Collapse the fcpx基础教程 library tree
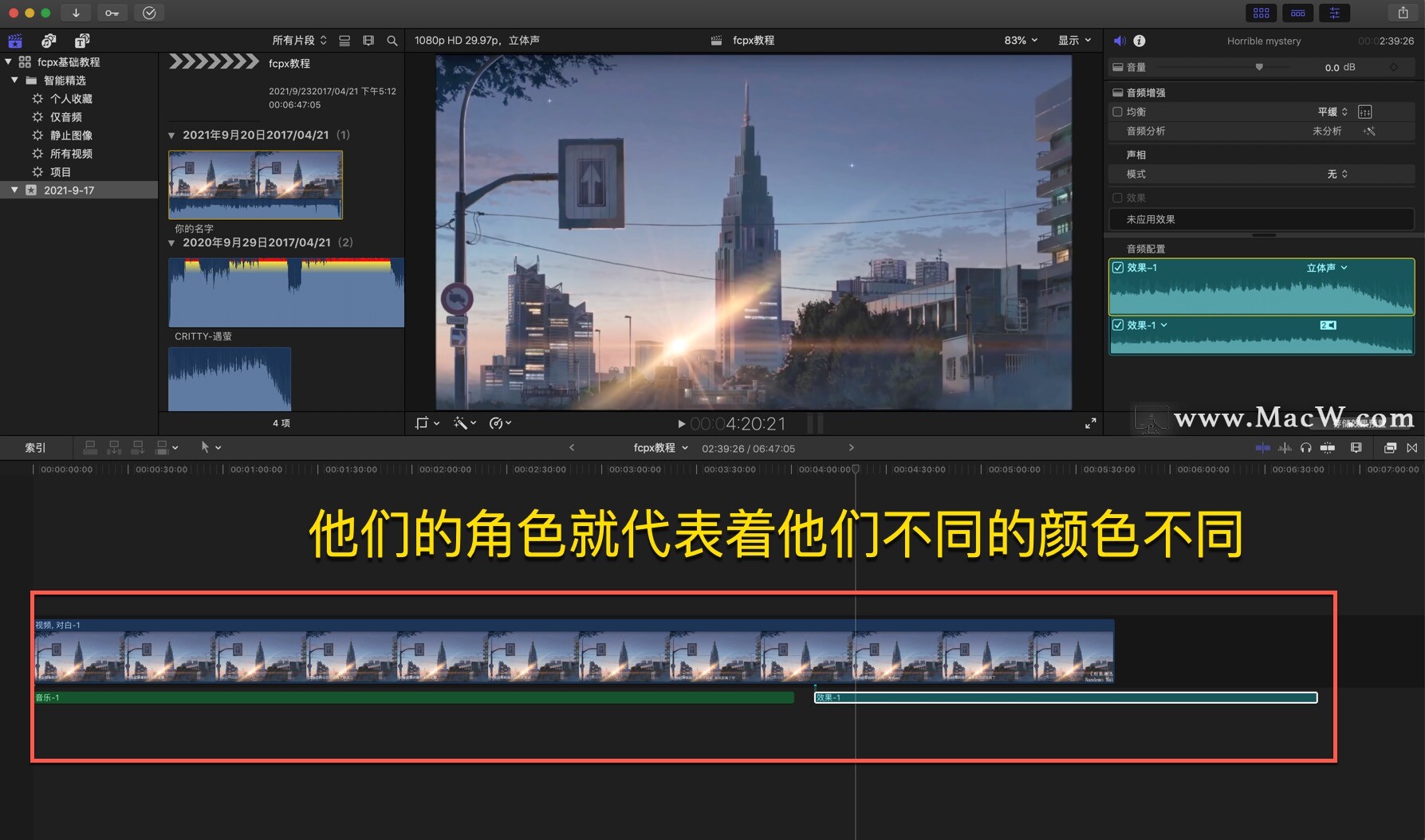The image size is (1425, 840). coord(8,61)
